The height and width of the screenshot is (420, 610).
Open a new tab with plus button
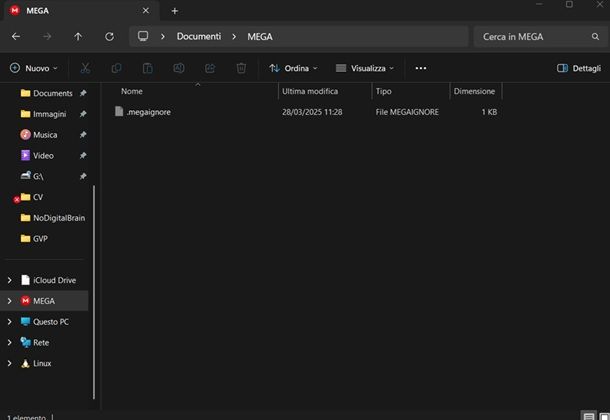click(x=175, y=11)
